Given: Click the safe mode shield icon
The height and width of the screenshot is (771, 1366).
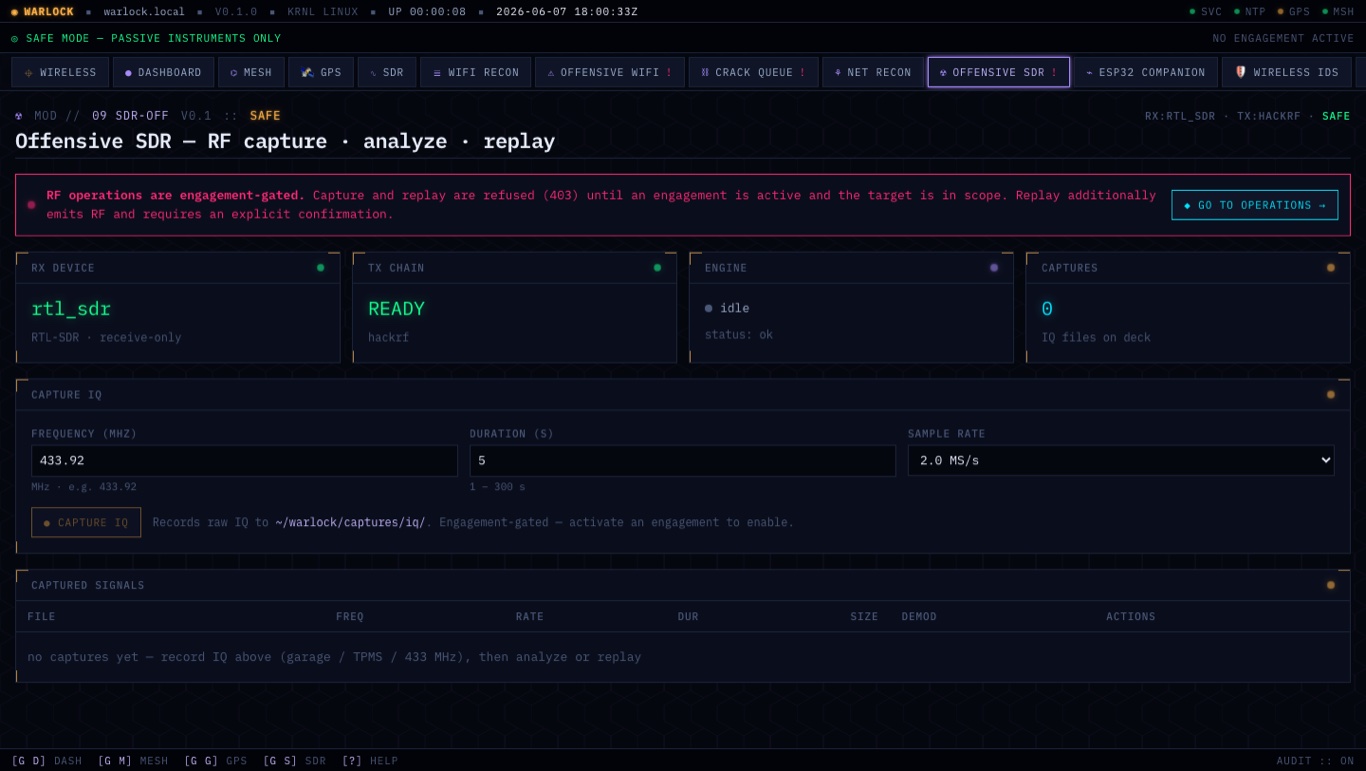Looking at the screenshot, I should (x=15, y=38).
